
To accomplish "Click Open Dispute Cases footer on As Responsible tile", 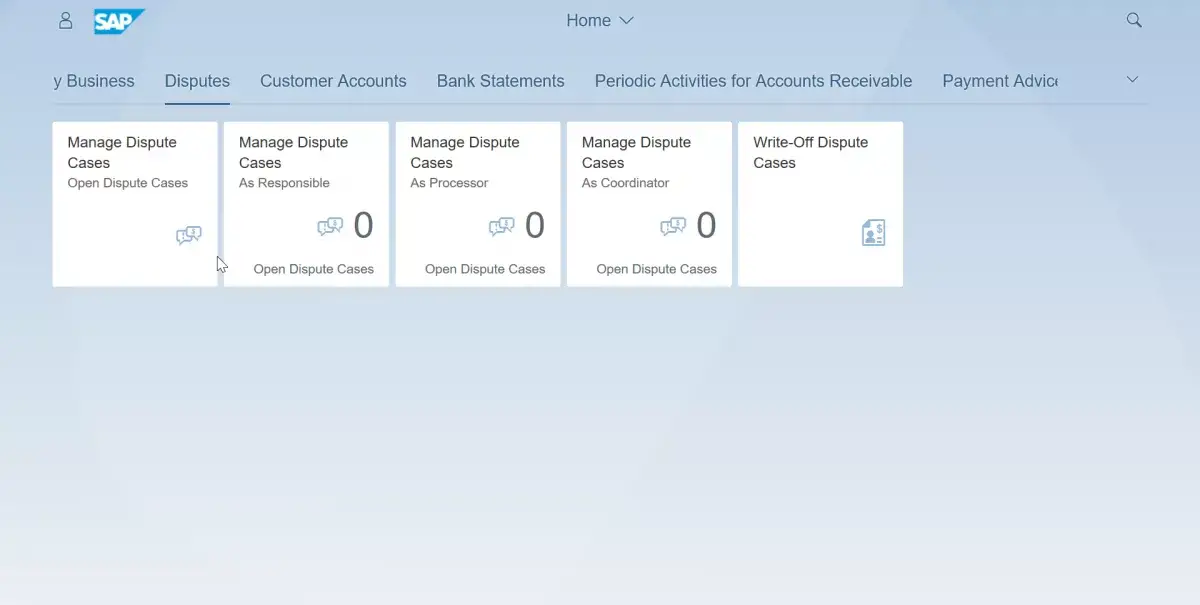I will pos(314,269).
